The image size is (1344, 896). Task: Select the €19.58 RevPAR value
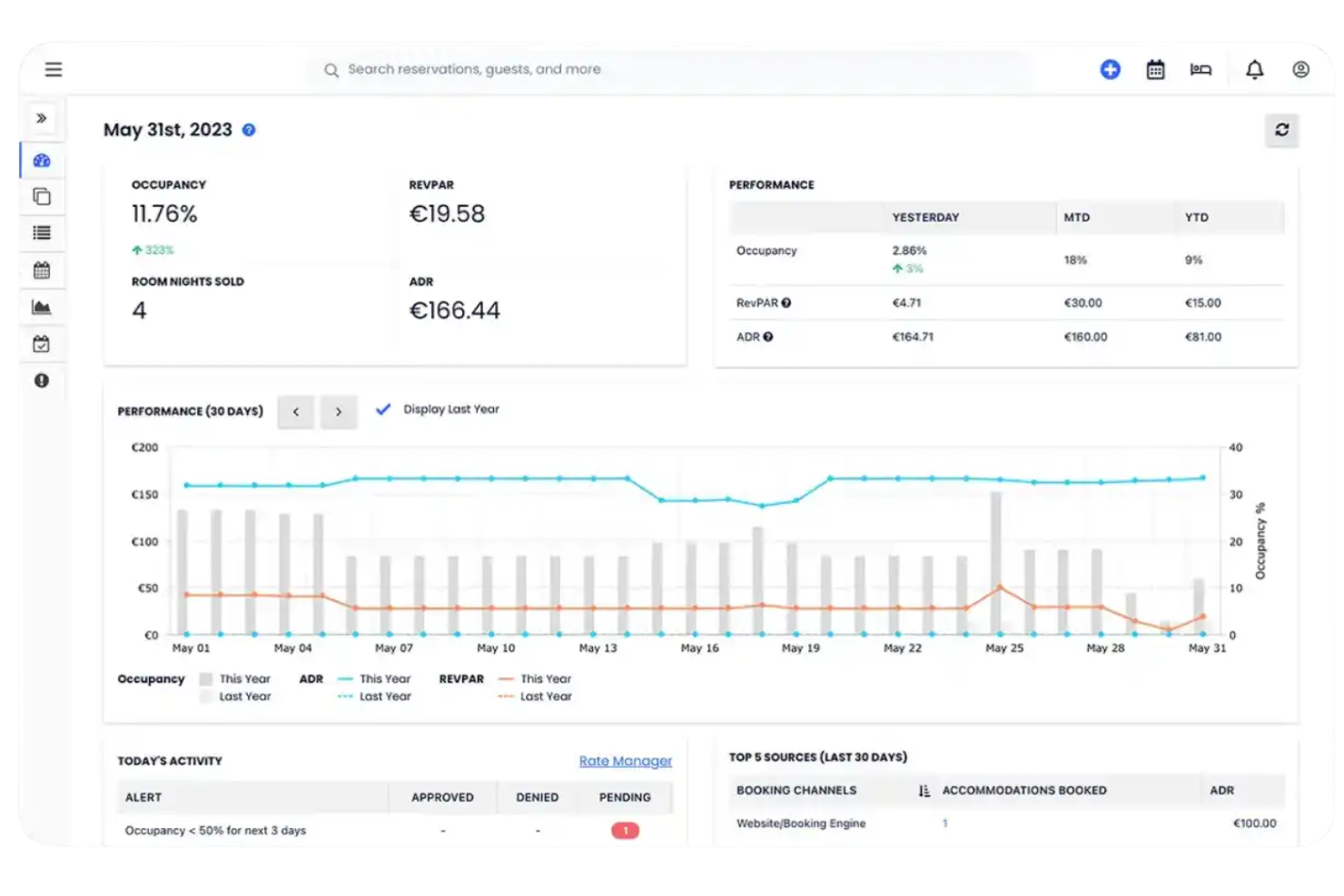(x=447, y=214)
